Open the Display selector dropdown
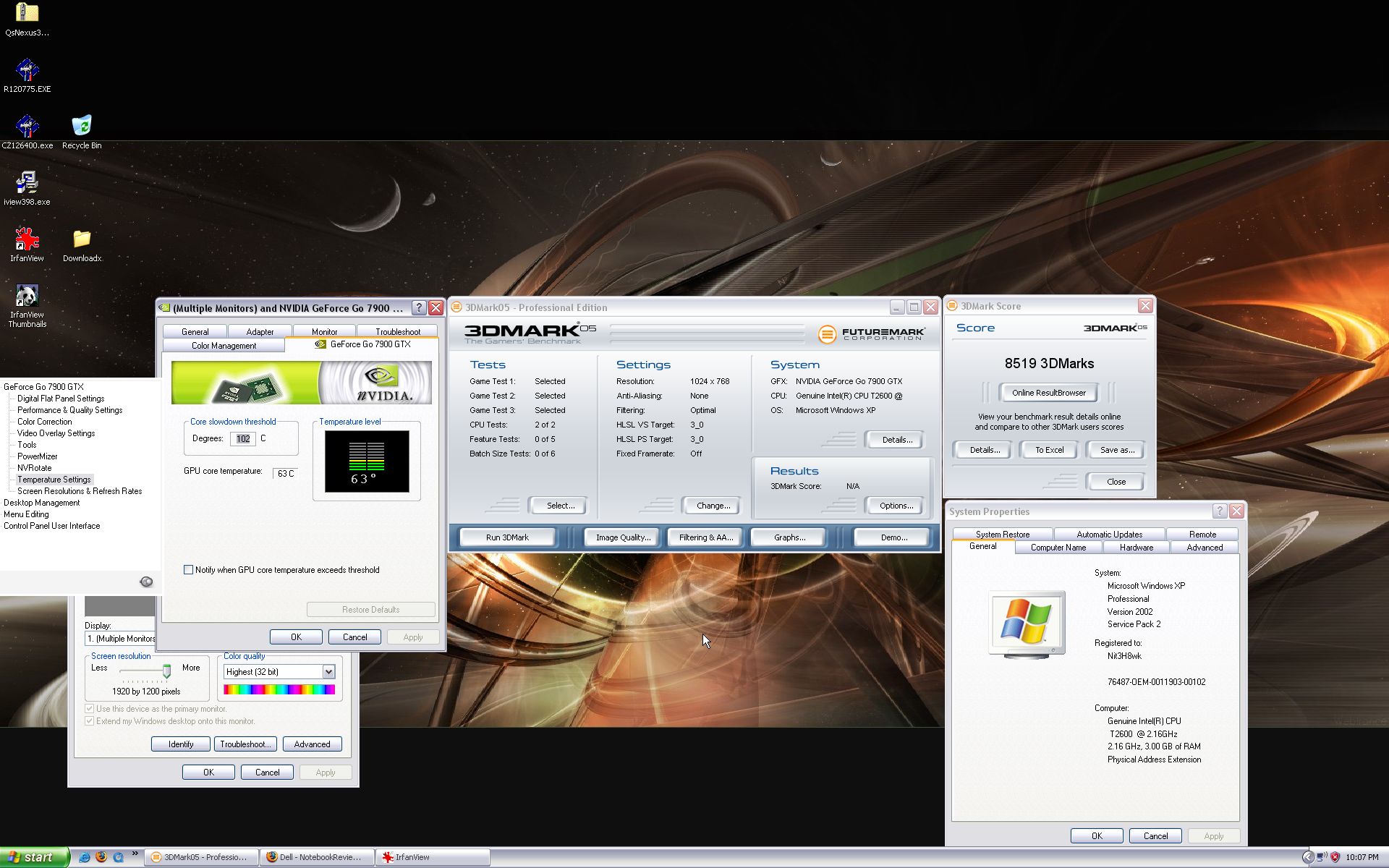 pyautogui.click(x=120, y=639)
